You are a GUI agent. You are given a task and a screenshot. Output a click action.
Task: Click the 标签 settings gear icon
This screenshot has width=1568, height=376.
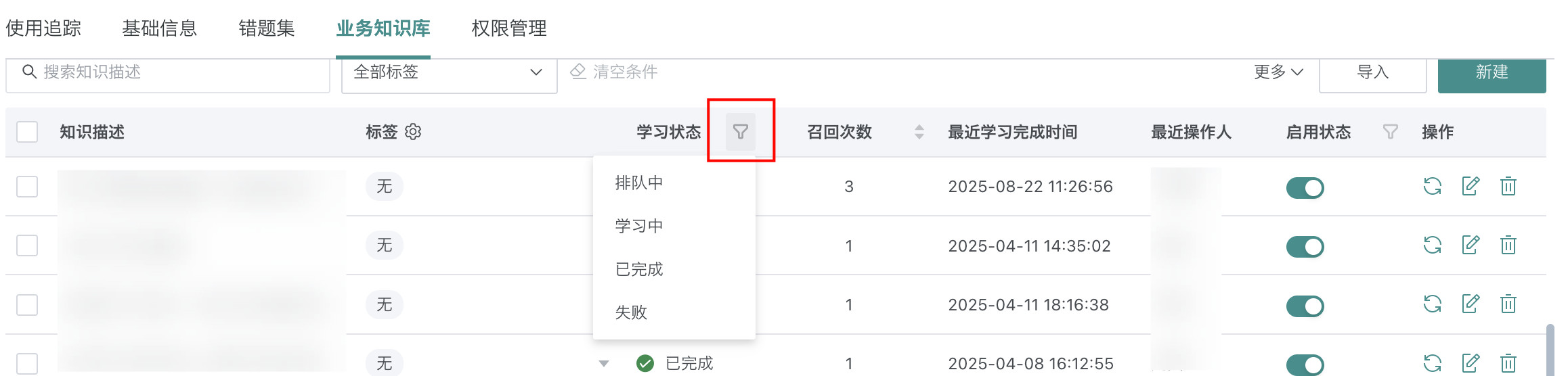[413, 132]
